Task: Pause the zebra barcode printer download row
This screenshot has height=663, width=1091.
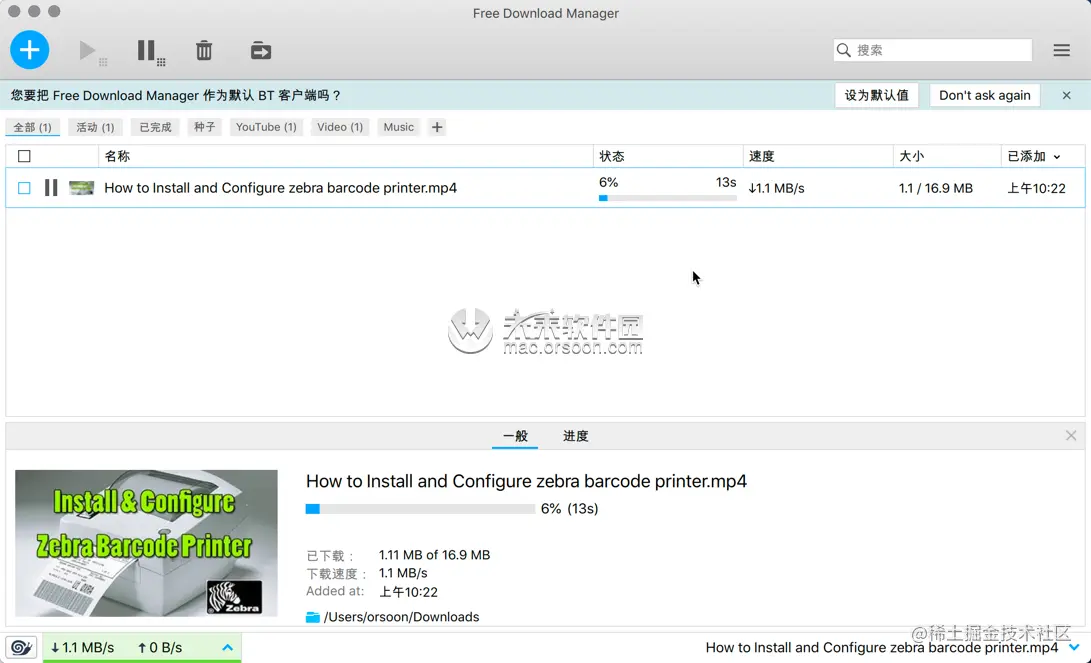Action: coord(51,188)
